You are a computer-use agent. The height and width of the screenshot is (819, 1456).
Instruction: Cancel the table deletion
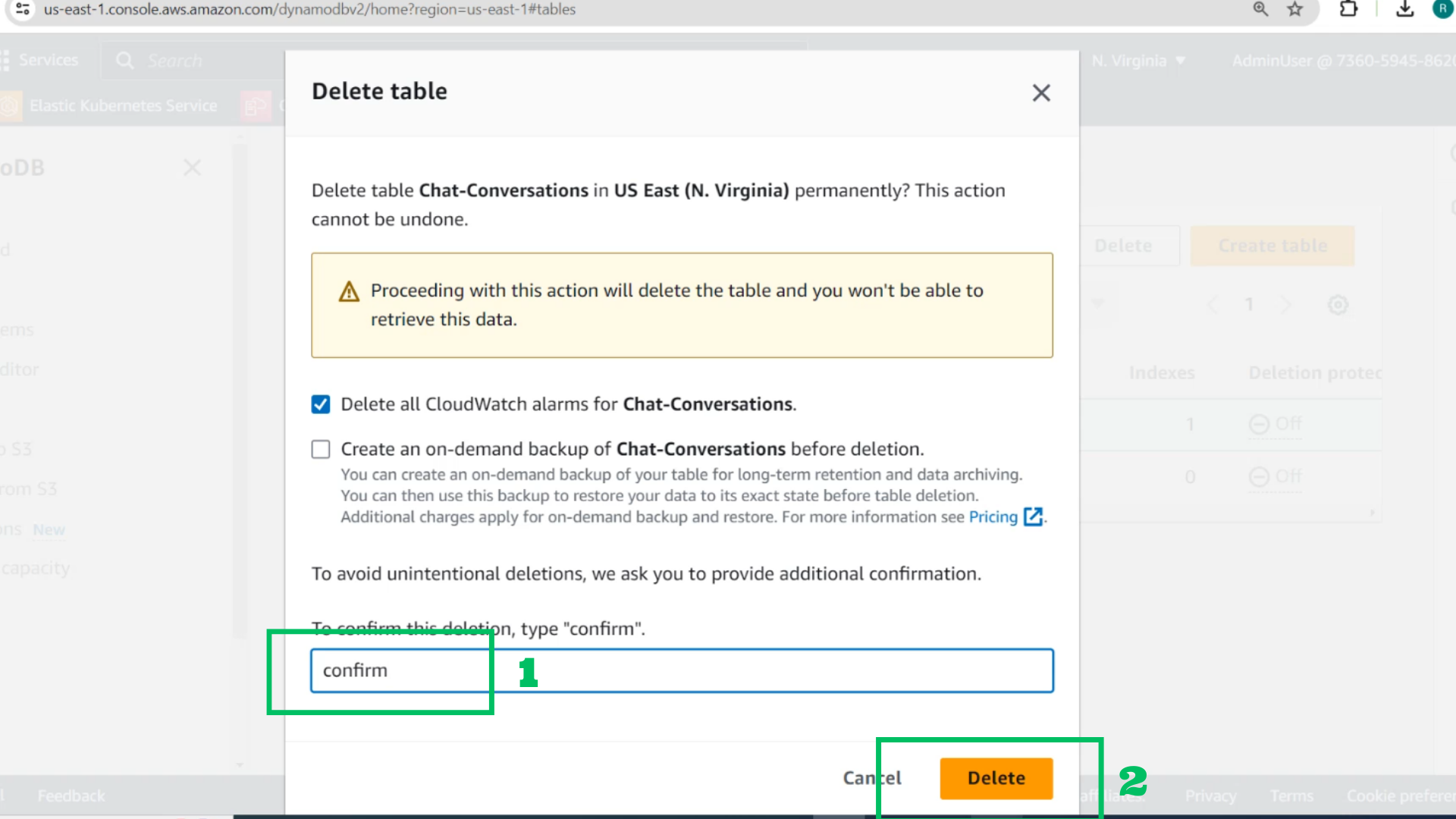(872, 778)
